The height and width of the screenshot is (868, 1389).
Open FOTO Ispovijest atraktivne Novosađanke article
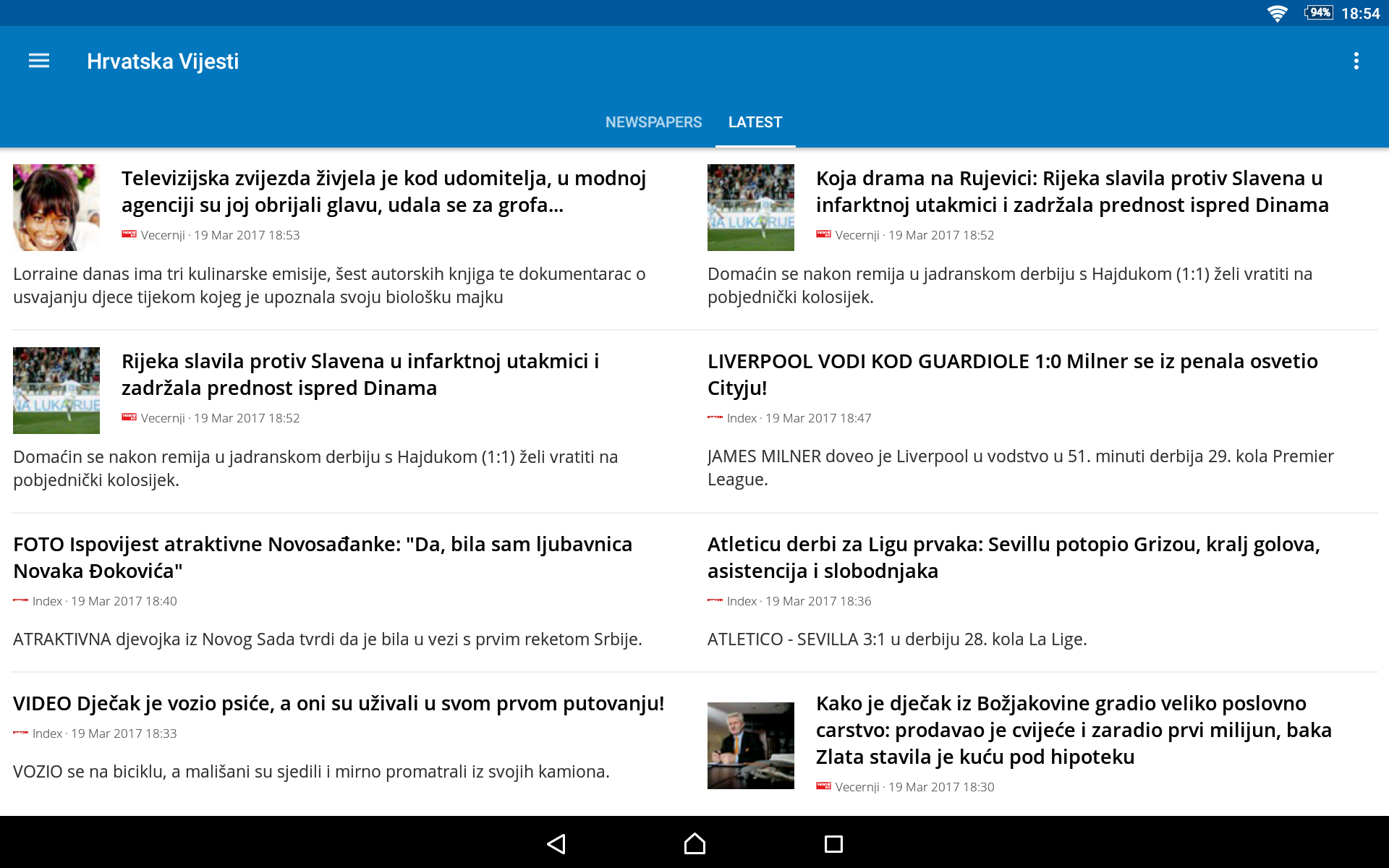[323, 557]
